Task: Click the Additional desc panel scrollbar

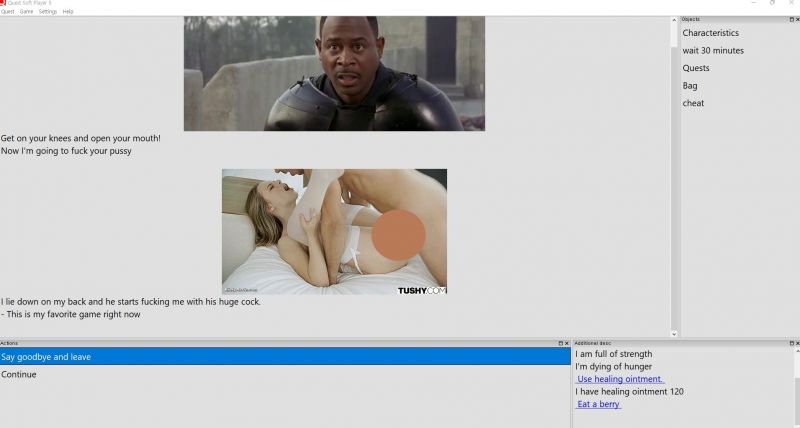Action: [797, 388]
